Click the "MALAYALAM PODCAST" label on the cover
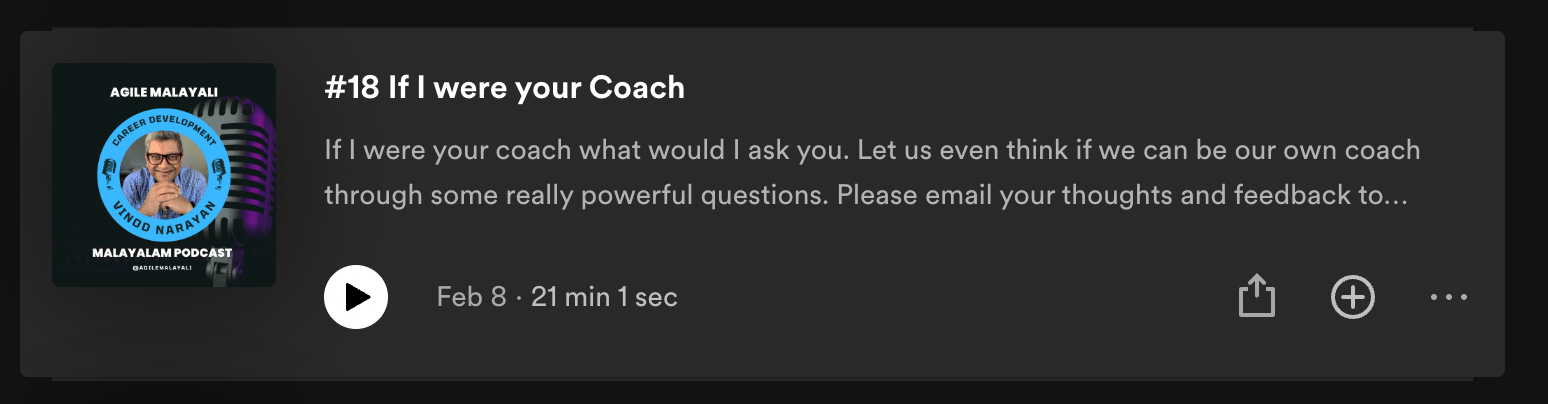Screen dimensions: 1548x404 pos(162,253)
